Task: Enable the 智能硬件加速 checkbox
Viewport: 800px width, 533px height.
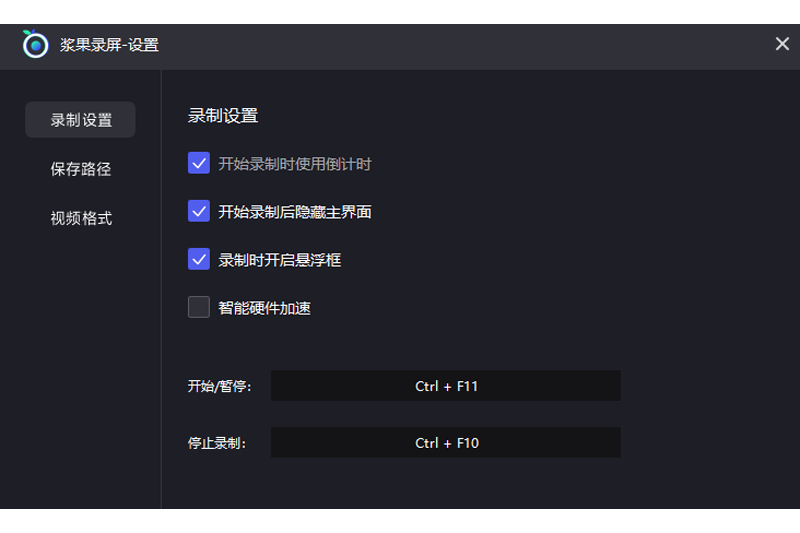Action: click(199, 307)
